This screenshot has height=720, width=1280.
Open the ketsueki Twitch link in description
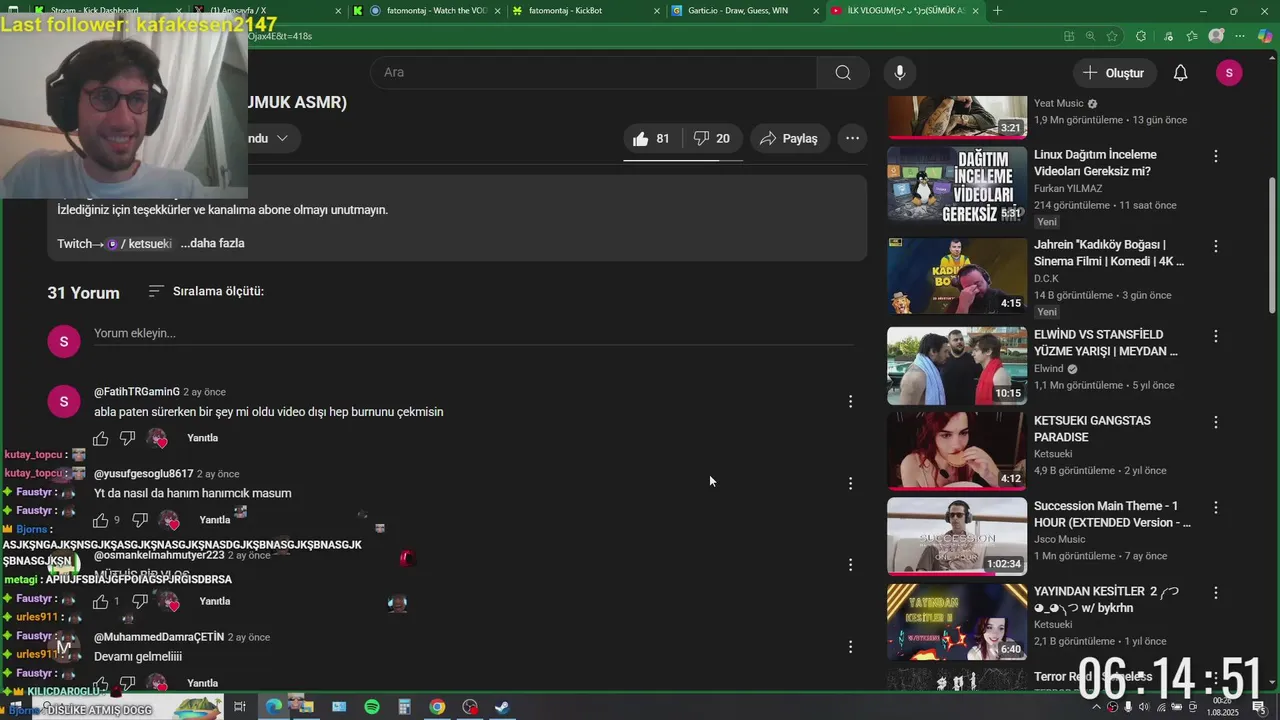[x=140, y=243]
